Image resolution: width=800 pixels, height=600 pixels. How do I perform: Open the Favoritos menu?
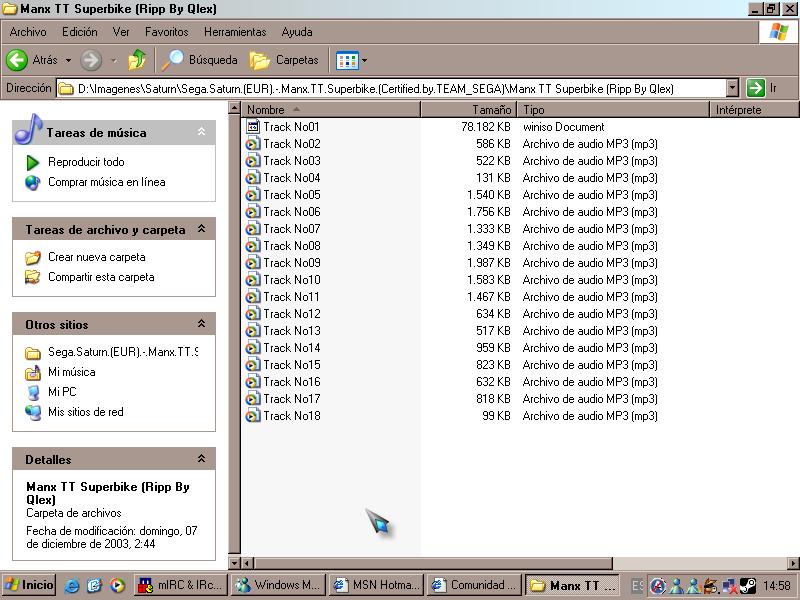166,32
